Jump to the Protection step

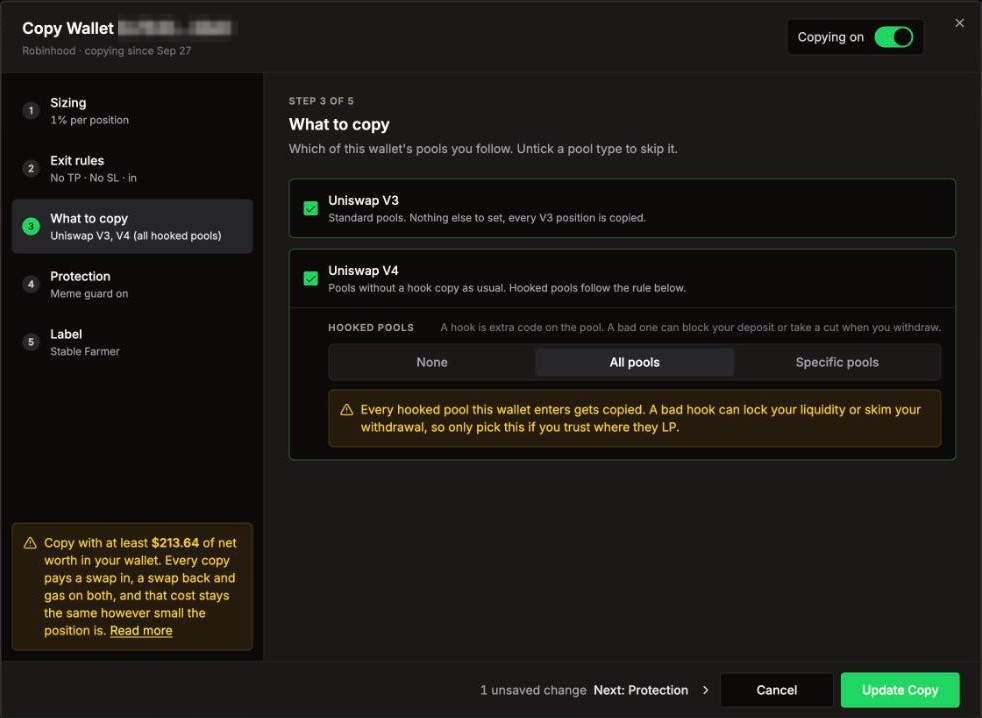[132, 284]
